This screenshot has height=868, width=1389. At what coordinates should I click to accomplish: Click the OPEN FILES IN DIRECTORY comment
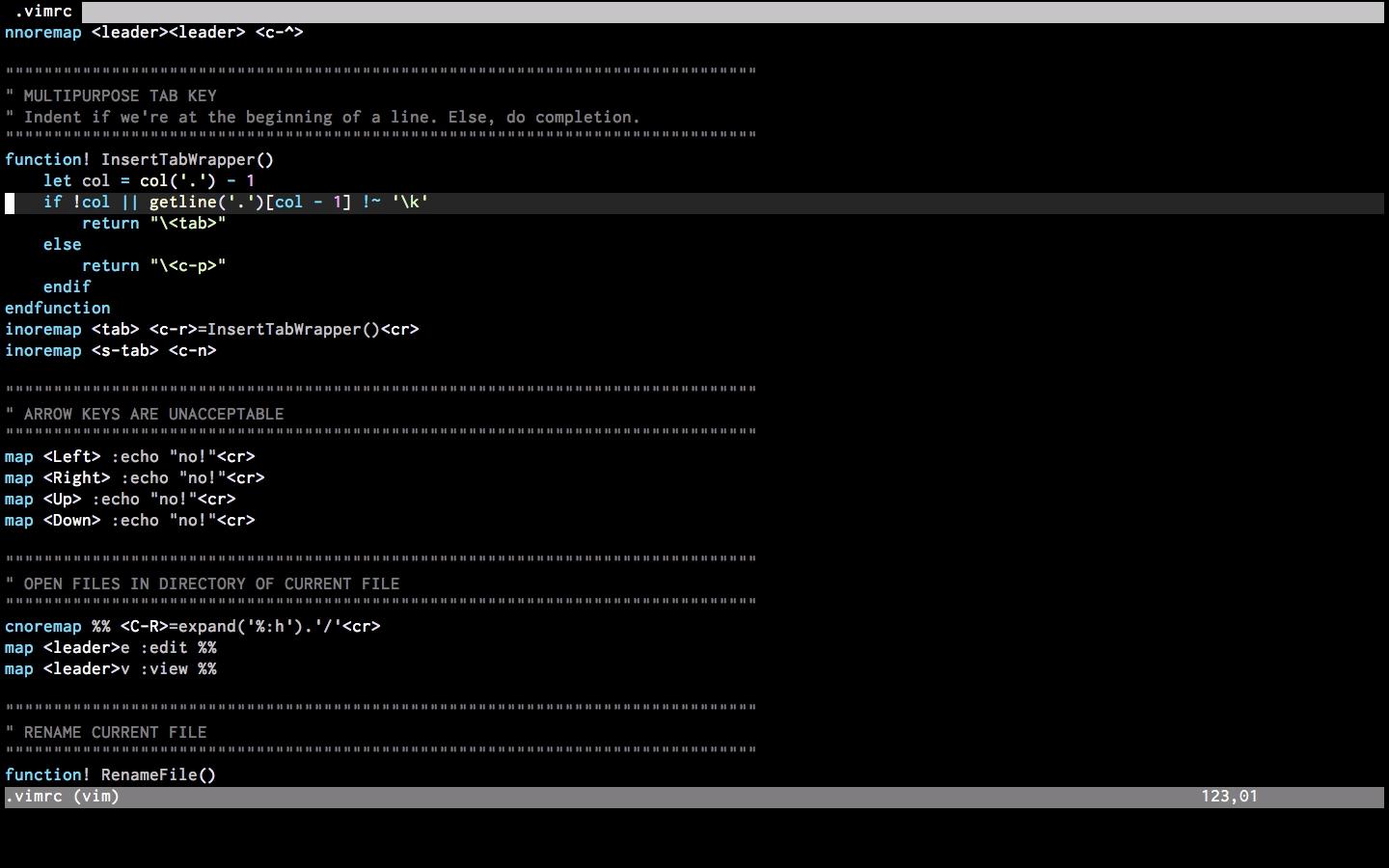point(203,583)
